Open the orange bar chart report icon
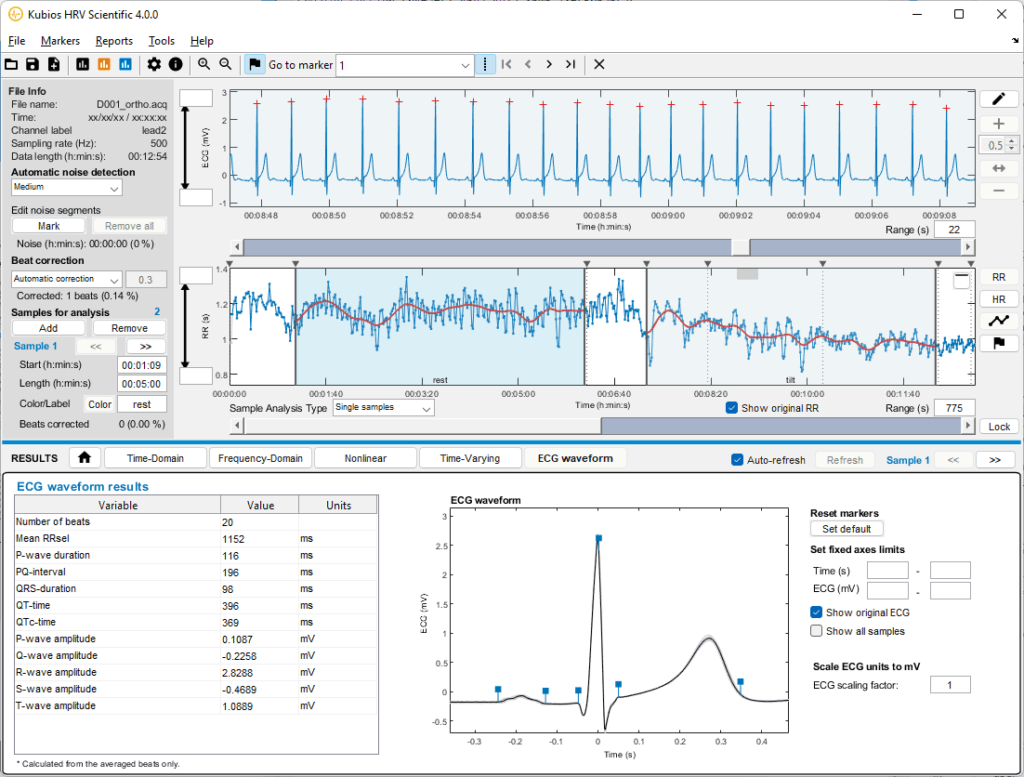1024x777 pixels. pos(104,64)
